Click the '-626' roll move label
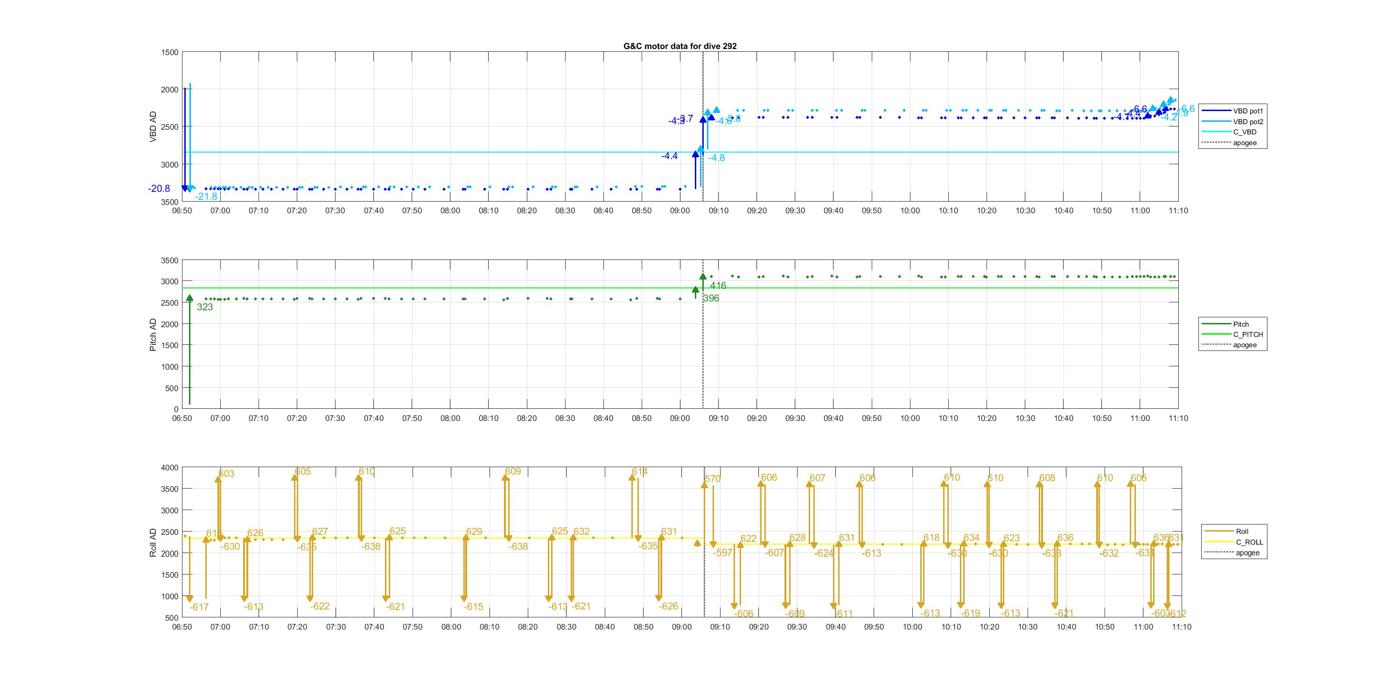Image resolution: width=1400 pixels, height=693 pixels. pyautogui.click(x=668, y=606)
